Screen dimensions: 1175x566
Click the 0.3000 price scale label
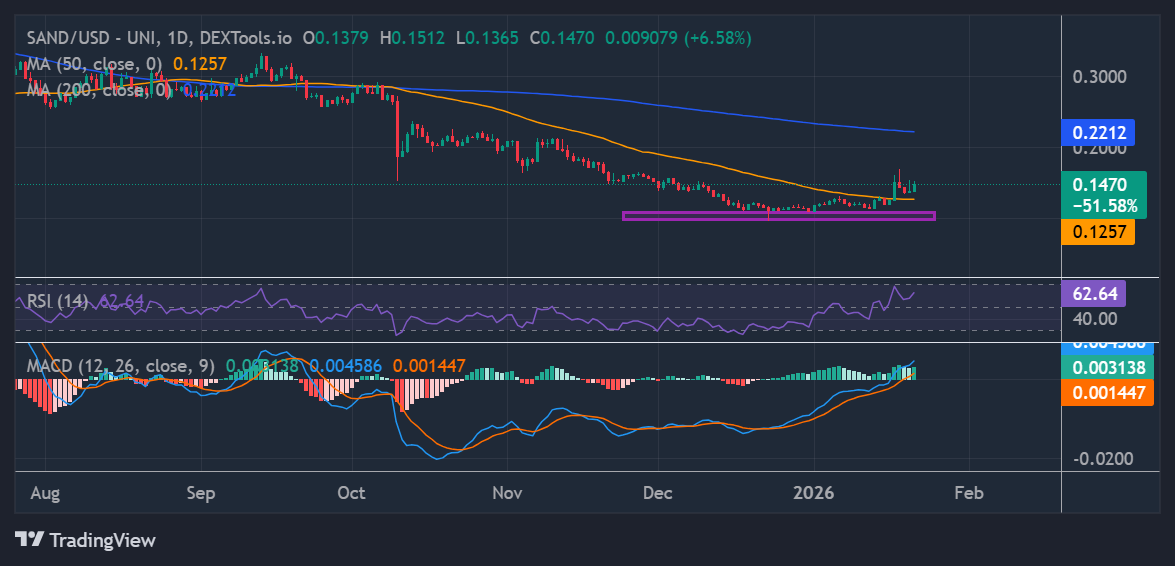1099,77
